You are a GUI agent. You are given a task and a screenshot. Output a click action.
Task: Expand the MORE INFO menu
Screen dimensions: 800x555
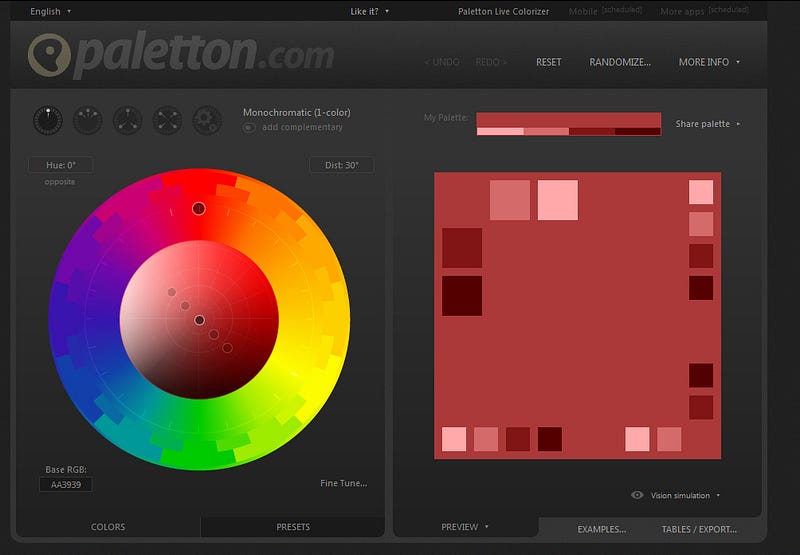pyautogui.click(x=709, y=62)
